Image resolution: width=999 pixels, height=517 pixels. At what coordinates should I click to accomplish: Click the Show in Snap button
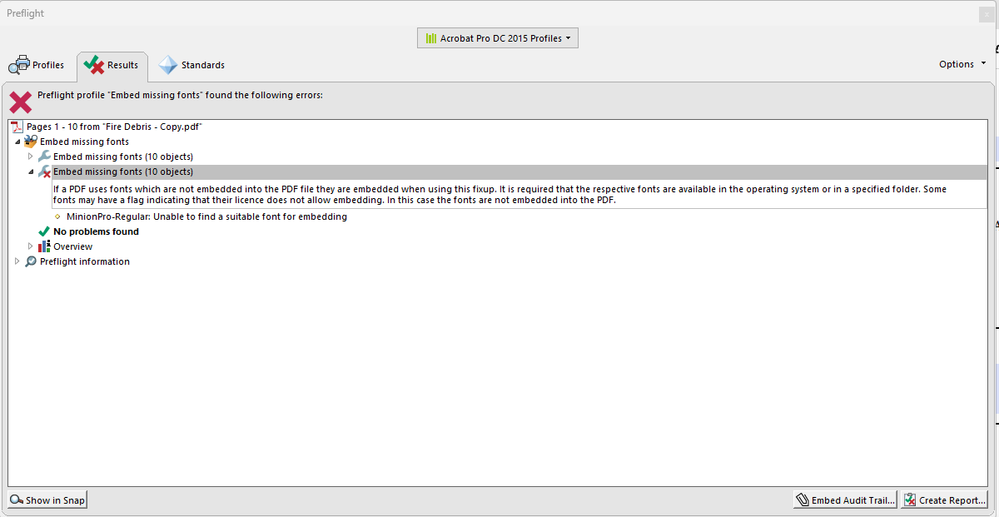pos(48,500)
